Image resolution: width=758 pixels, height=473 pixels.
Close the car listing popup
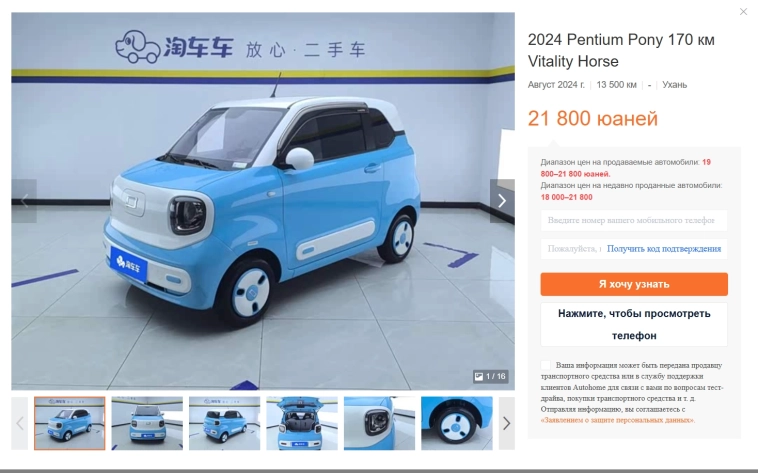click(743, 12)
